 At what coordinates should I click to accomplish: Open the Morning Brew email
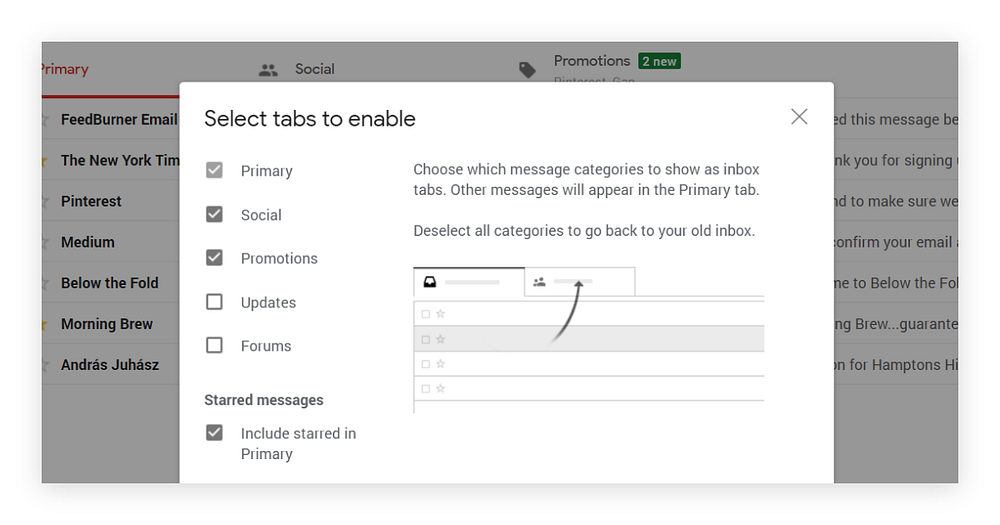point(107,324)
